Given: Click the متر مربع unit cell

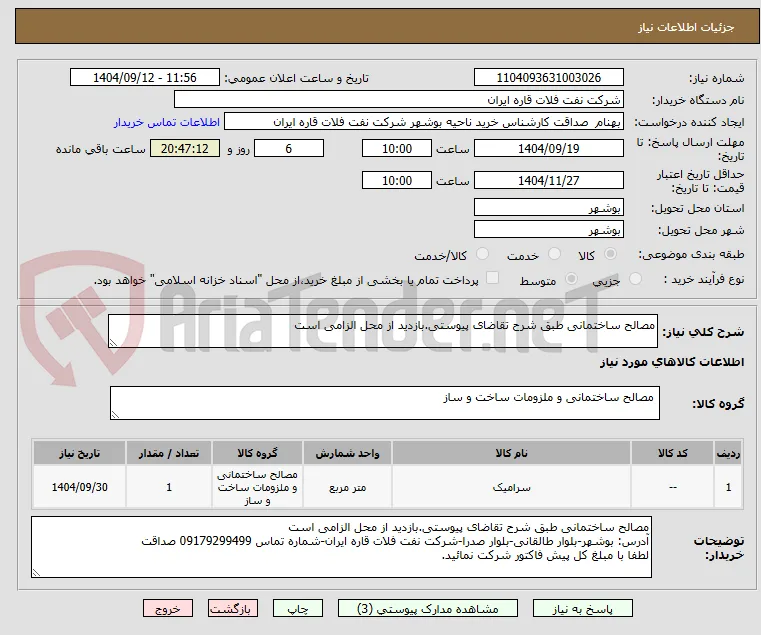Looking at the screenshot, I should point(347,487).
